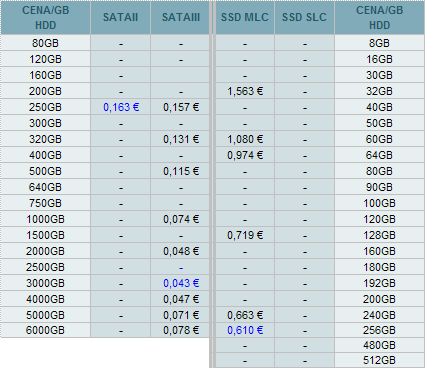The image size is (425, 368).
Task: Select the 0,131 € SATAIII price cell
Action: [181, 139]
